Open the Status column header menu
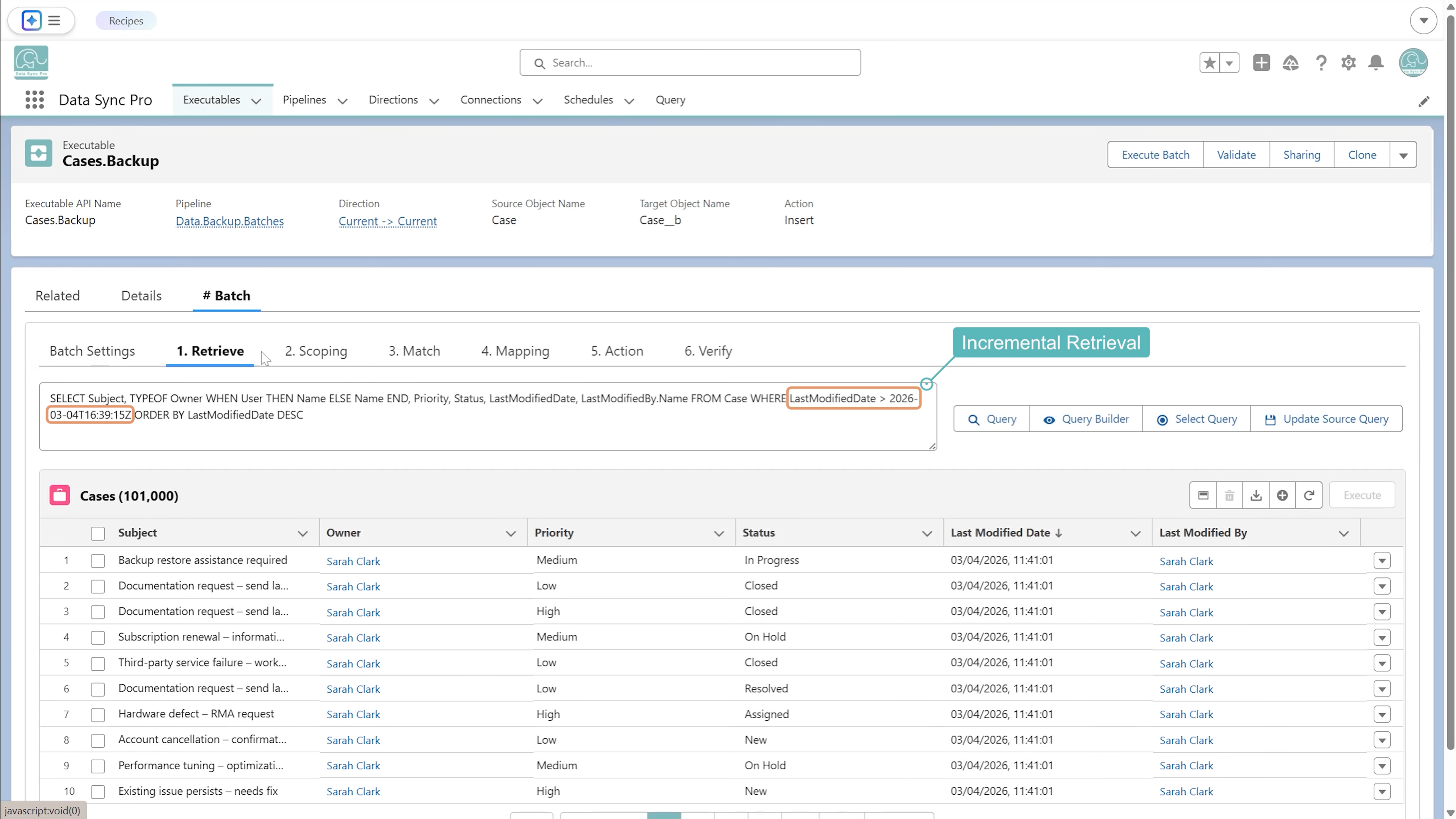1456x819 pixels. pos(927,533)
